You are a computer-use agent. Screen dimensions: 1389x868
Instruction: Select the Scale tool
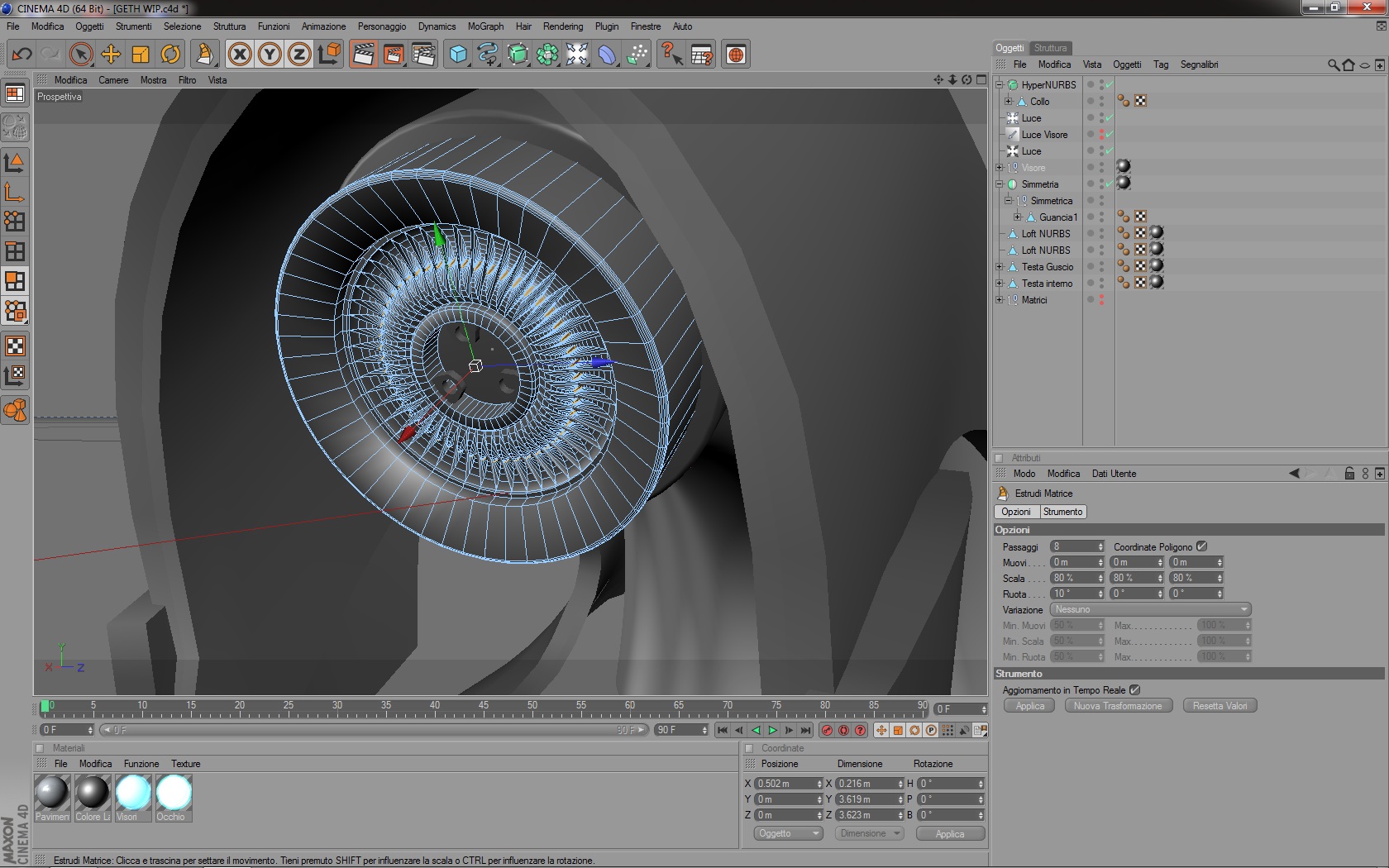coord(140,55)
